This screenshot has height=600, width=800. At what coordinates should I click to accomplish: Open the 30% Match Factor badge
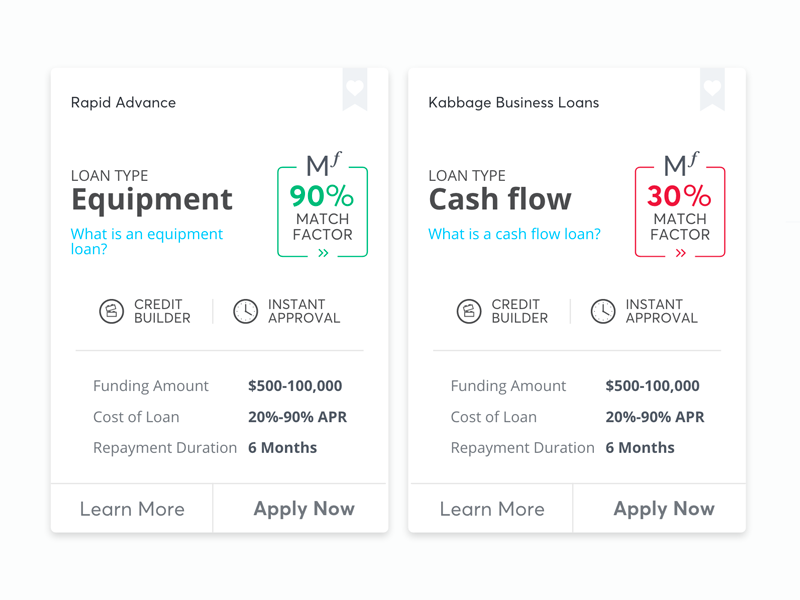(x=680, y=212)
